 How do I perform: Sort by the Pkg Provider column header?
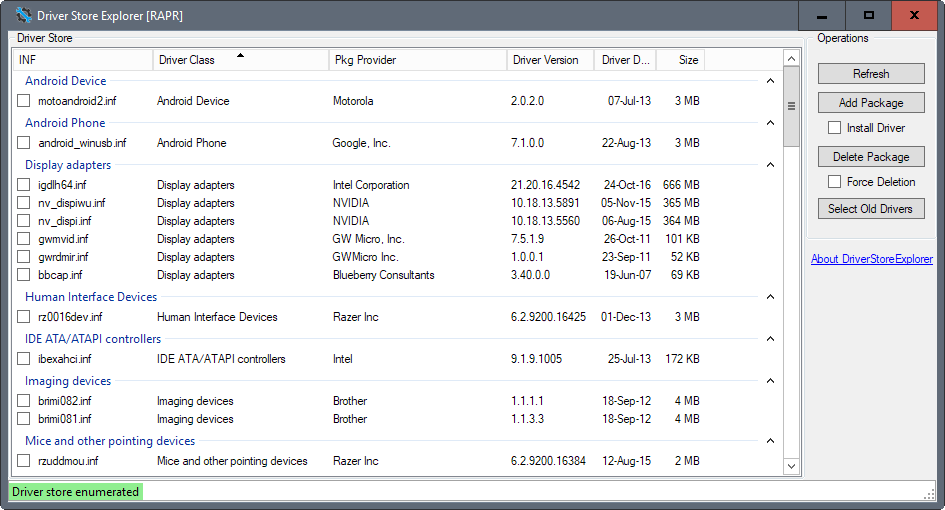[418, 60]
